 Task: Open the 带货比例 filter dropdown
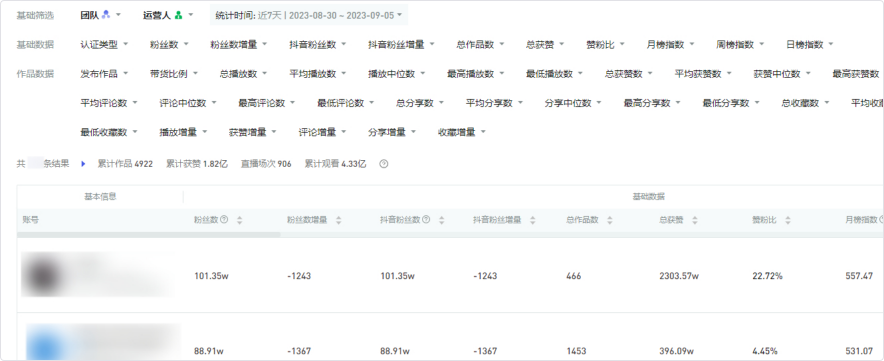click(x=174, y=74)
